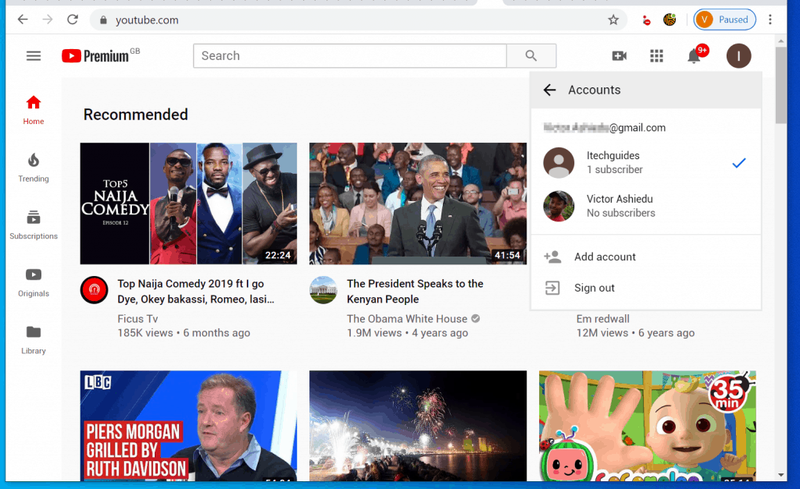Click the "185K views • 6 months ago" text
Viewport: 800px width, 489px height.
pyautogui.click(x=184, y=333)
